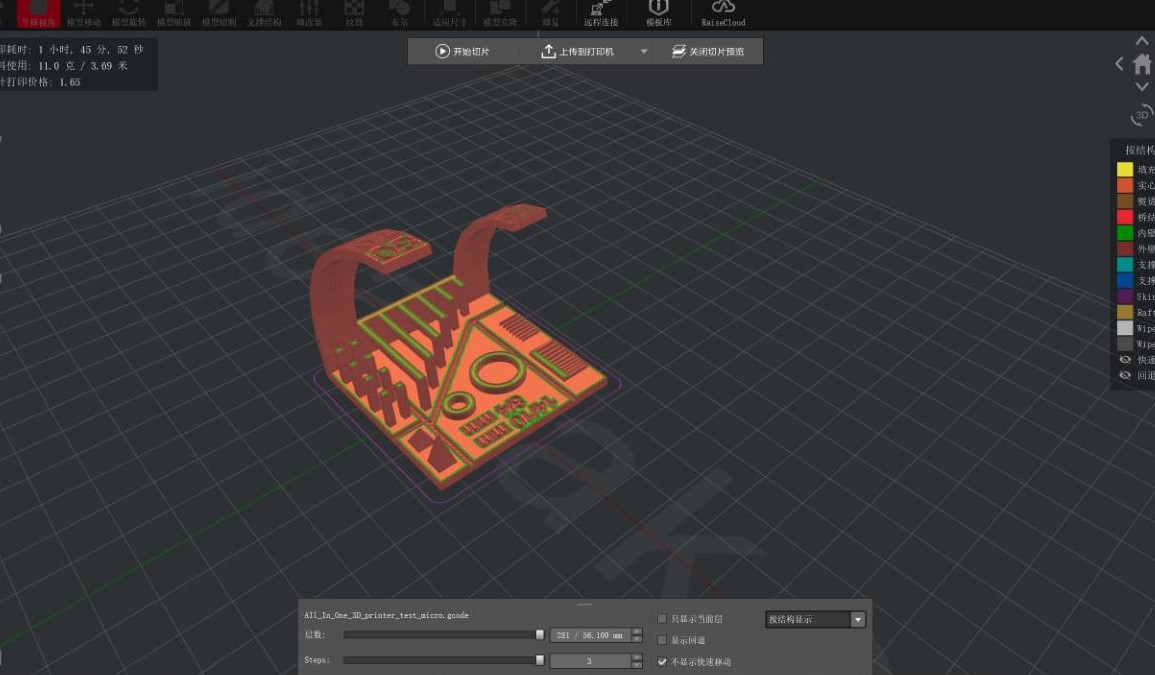Click the blue support legend swatch
The width and height of the screenshot is (1155, 675).
[x=1125, y=281]
